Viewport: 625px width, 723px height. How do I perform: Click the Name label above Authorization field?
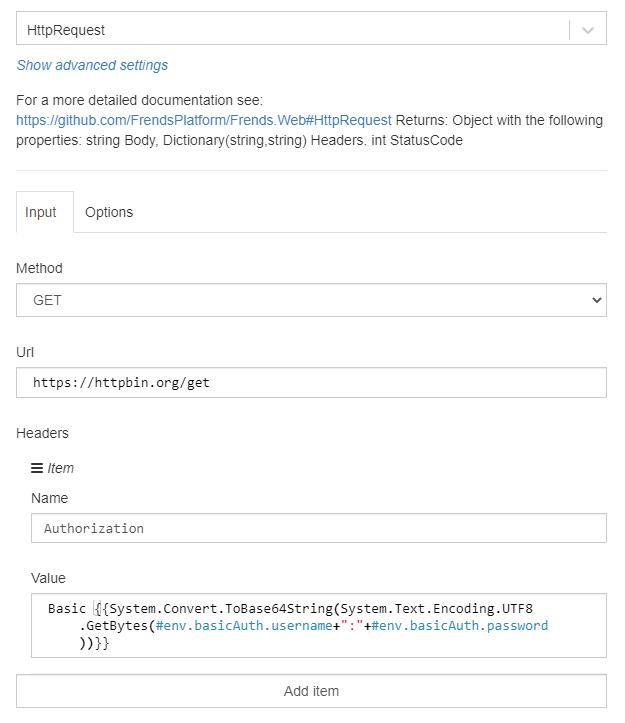click(49, 498)
